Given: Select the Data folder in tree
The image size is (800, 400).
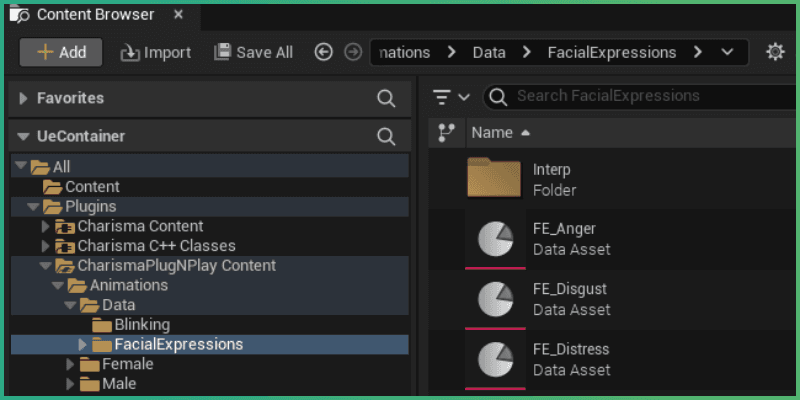Looking at the screenshot, I should 118,305.
